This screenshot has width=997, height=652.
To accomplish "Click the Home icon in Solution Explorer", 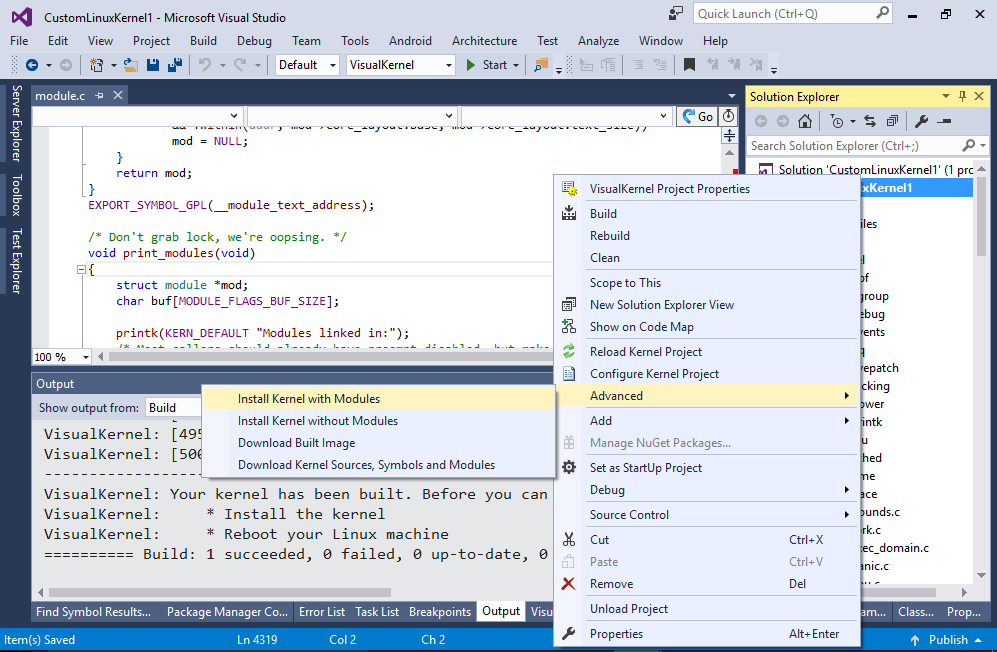I will 805,121.
